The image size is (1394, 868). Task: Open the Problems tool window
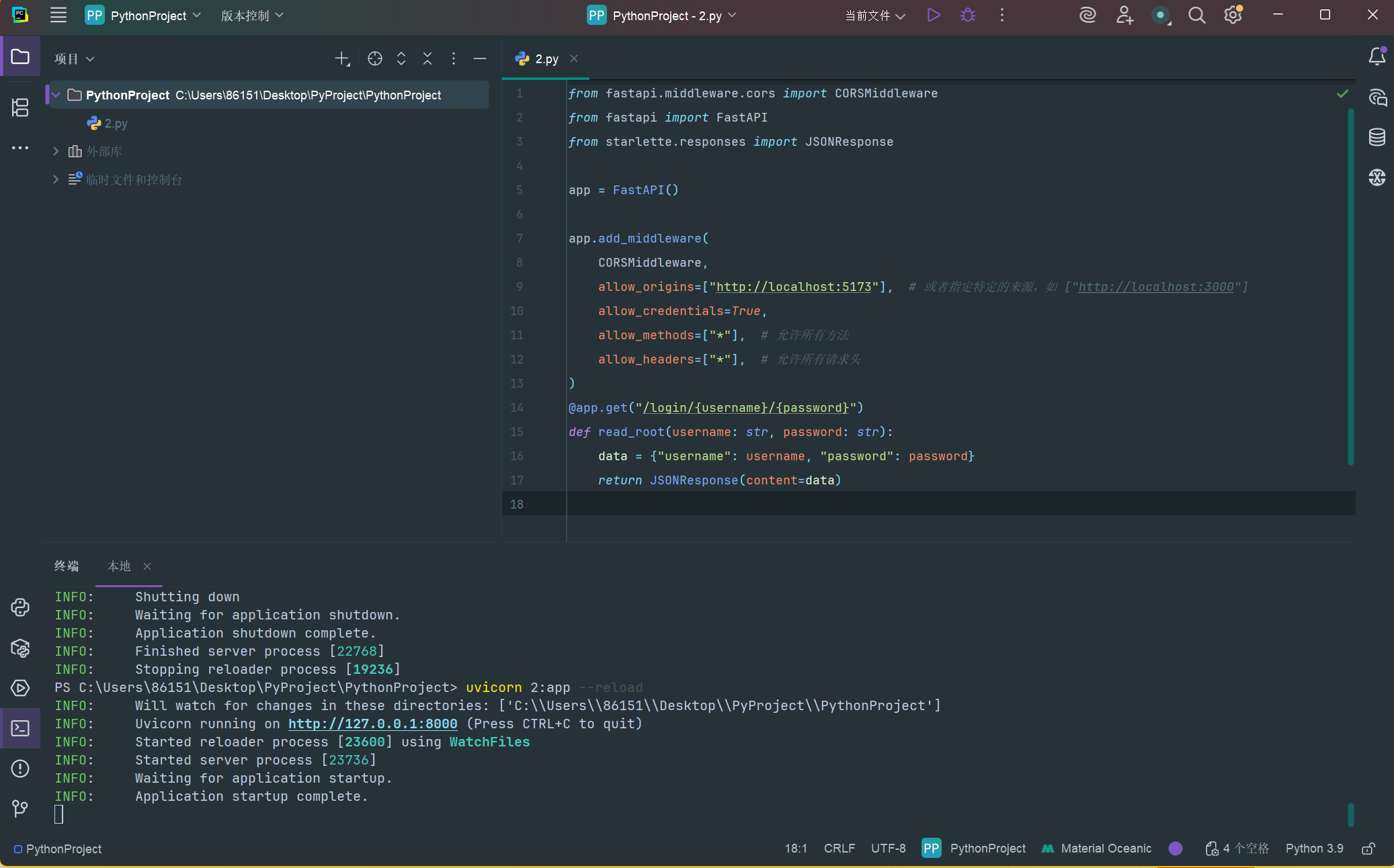click(20, 769)
